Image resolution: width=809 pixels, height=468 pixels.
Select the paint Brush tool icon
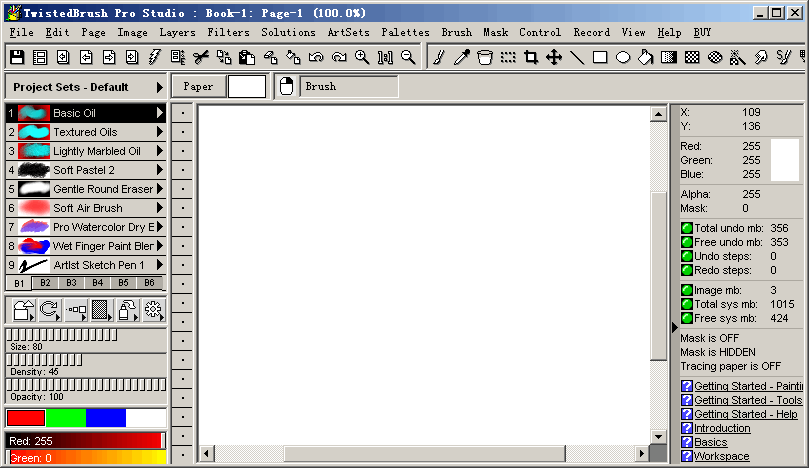tap(439, 57)
